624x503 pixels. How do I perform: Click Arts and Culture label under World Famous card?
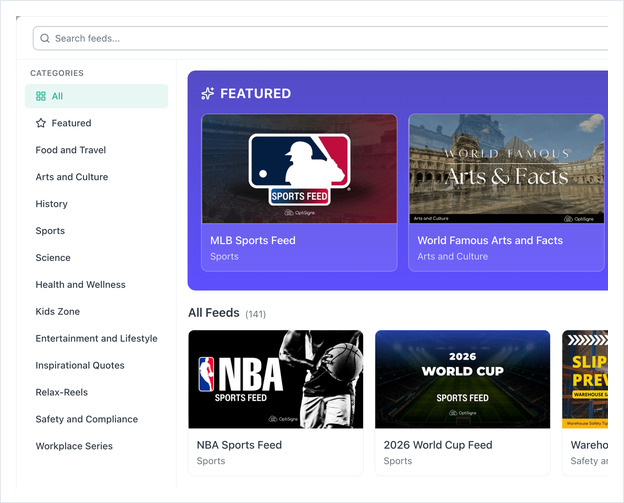point(452,257)
